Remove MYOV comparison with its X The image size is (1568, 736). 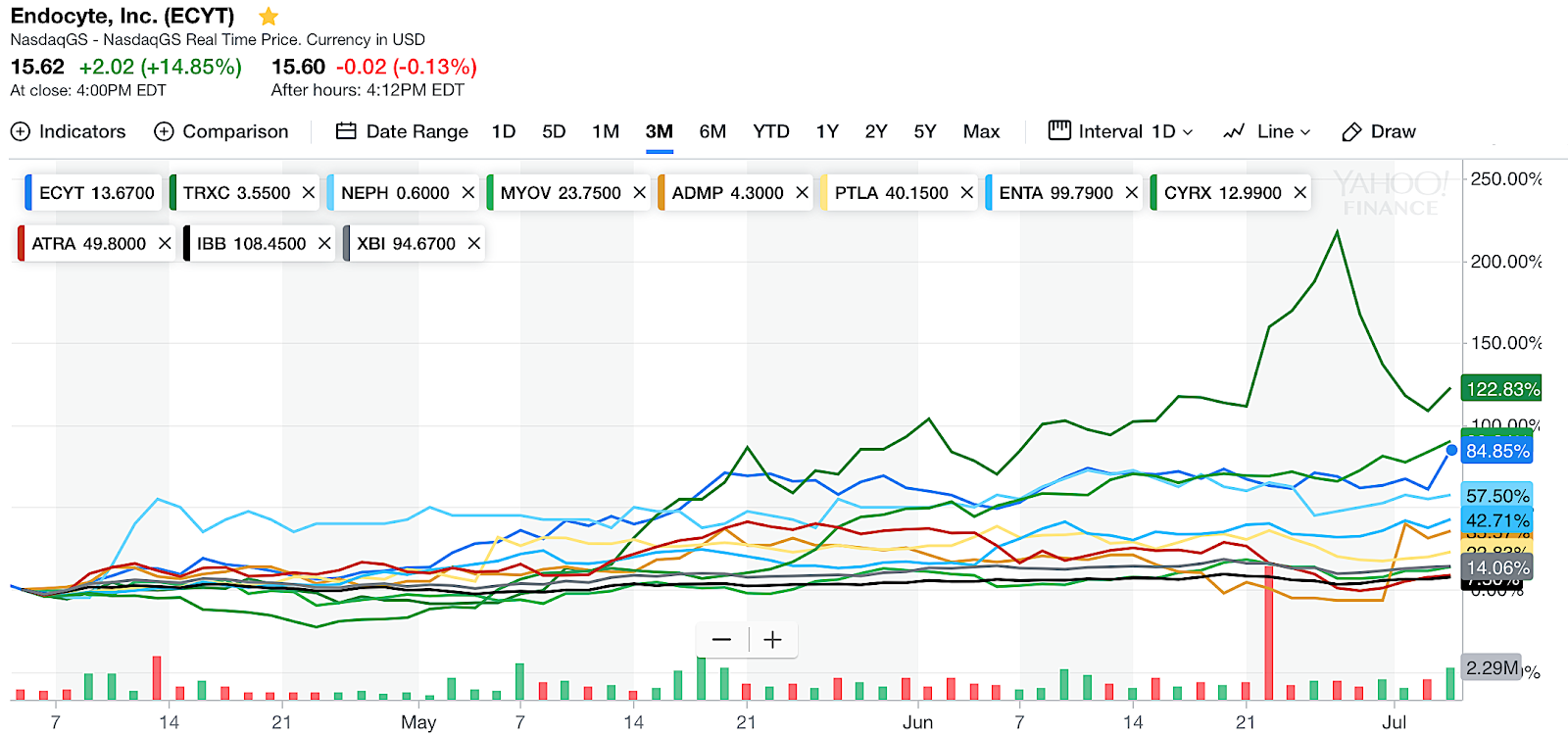click(x=640, y=193)
